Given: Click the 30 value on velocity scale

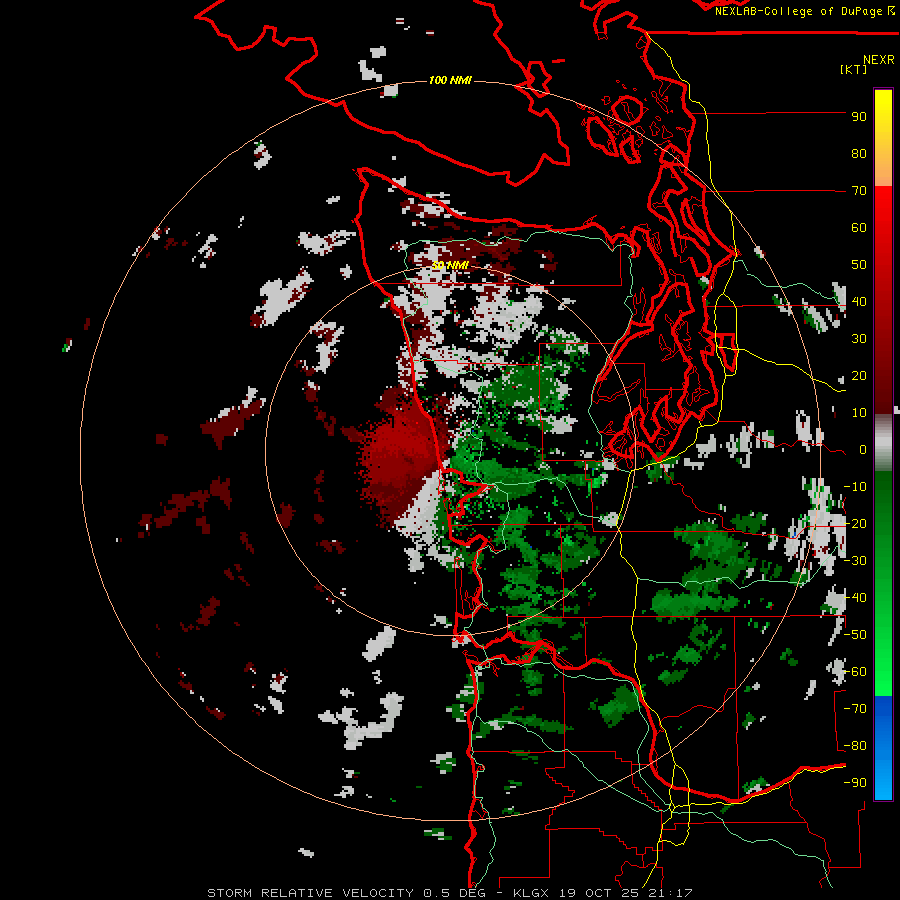Looking at the screenshot, I should pyautogui.click(x=859, y=339).
